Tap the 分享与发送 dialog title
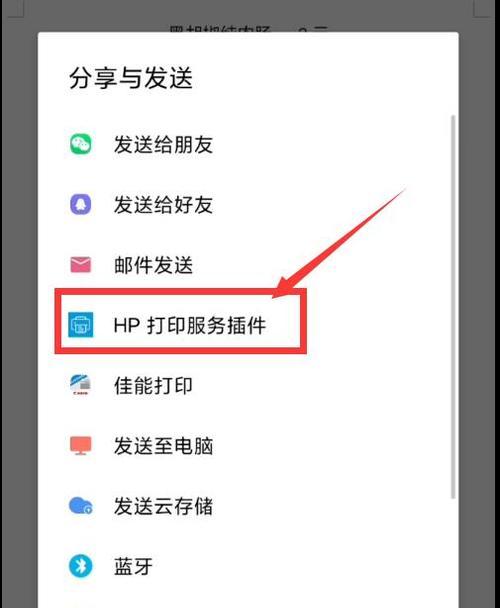The height and width of the screenshot is (608, 500). tap(131, 78)
